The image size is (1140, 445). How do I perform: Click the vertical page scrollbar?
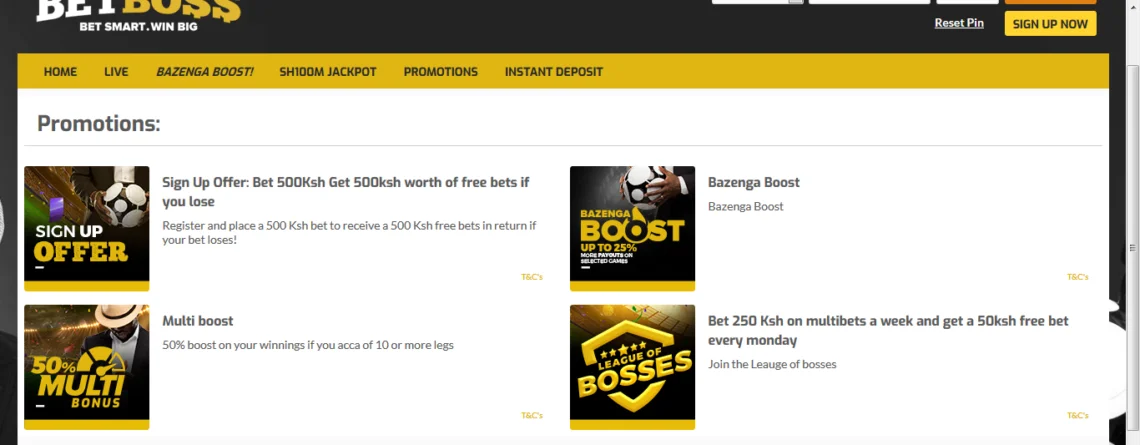[1133, 247]
